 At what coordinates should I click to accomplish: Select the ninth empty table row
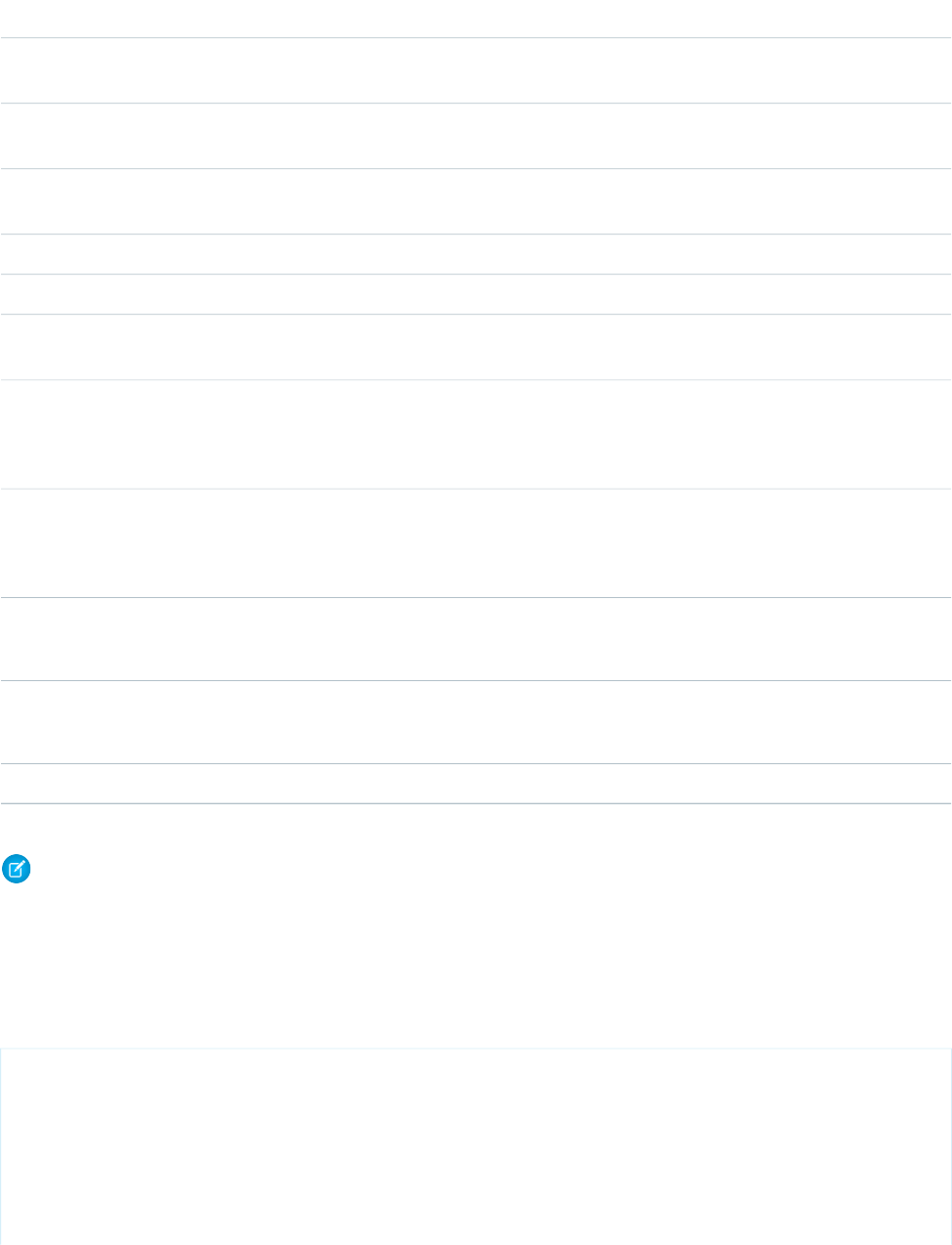coord(475,639)
